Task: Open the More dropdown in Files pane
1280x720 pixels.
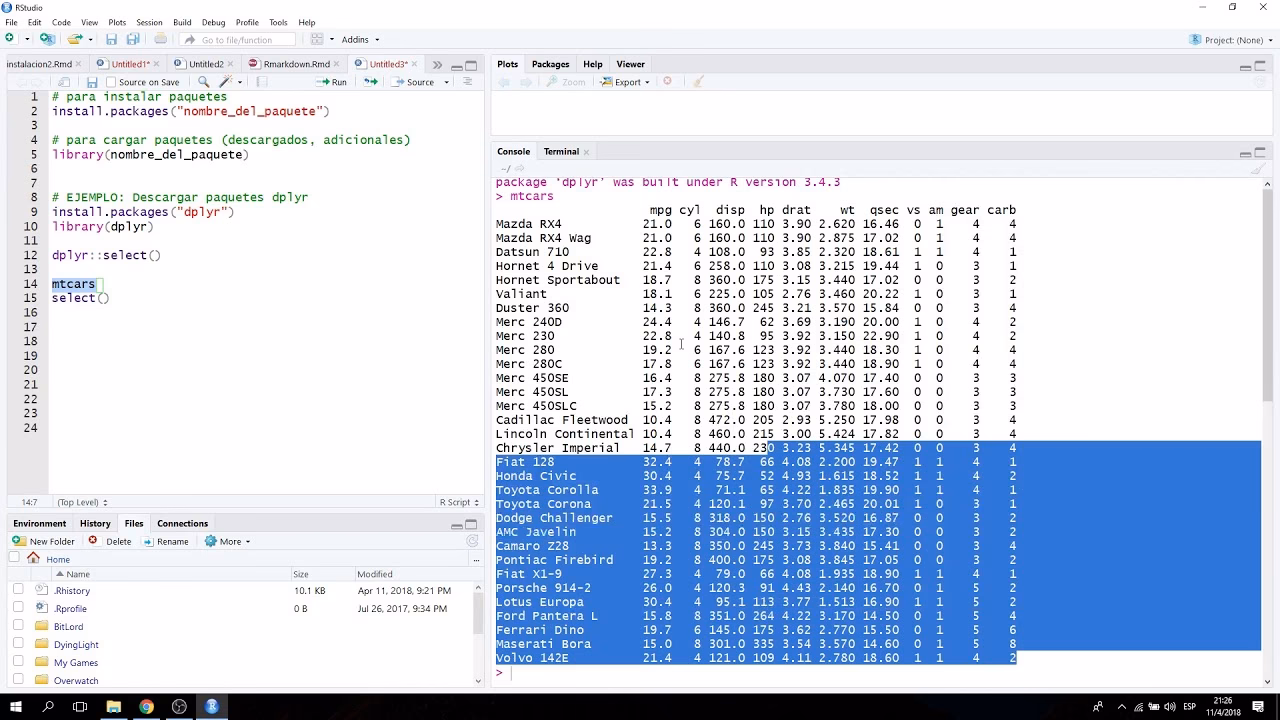Action: (228, 541)
